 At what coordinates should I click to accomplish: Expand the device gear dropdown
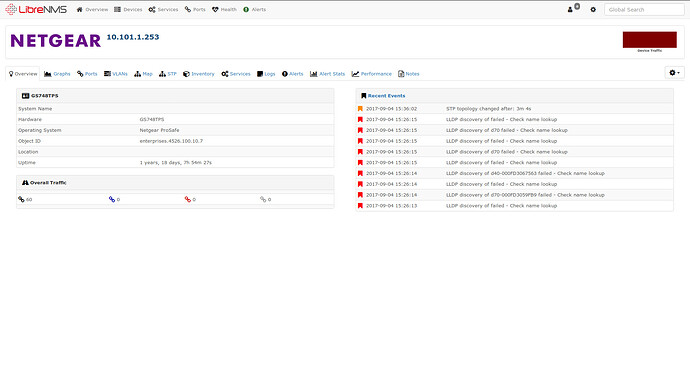pos(674,73)
